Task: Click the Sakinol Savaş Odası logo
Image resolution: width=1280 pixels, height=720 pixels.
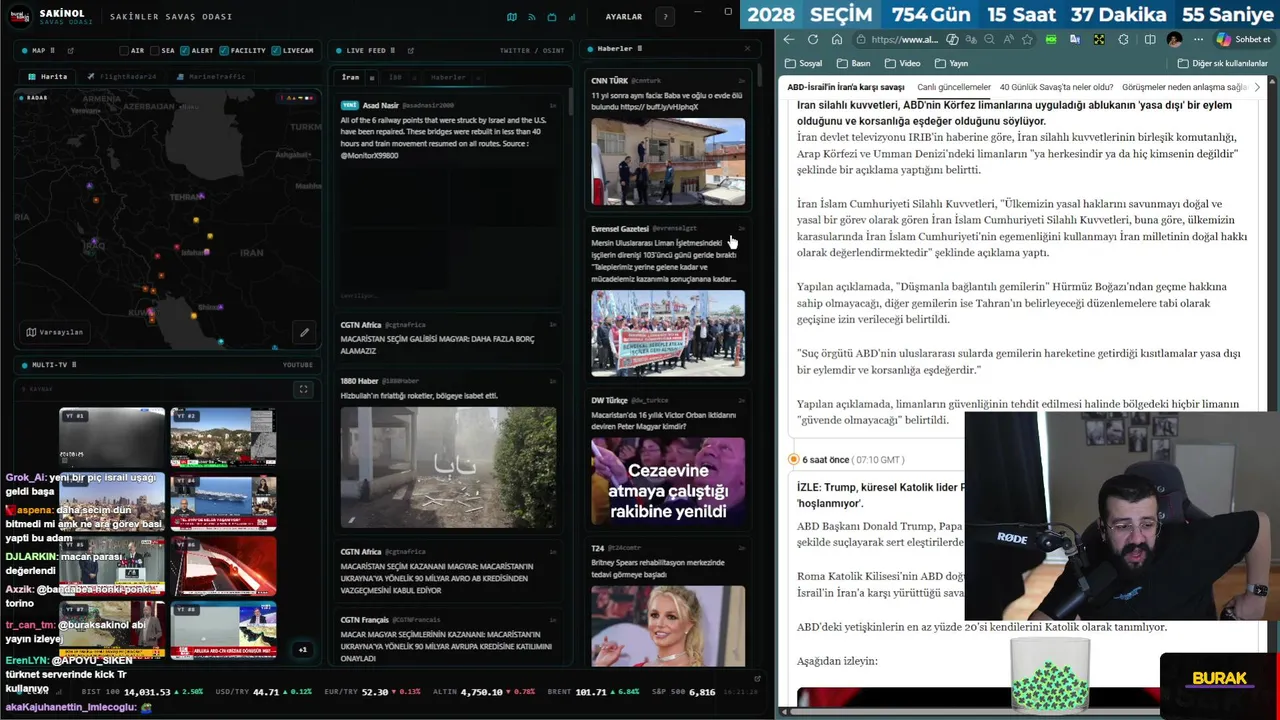Action: [x=21, y=17]
